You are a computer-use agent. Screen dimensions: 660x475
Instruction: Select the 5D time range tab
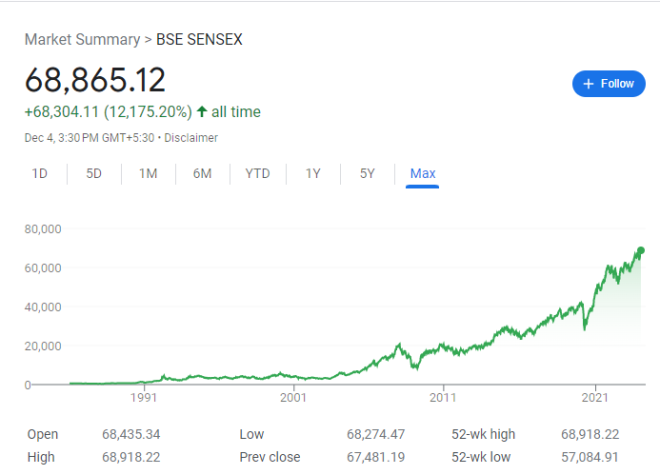click(94, 174)
